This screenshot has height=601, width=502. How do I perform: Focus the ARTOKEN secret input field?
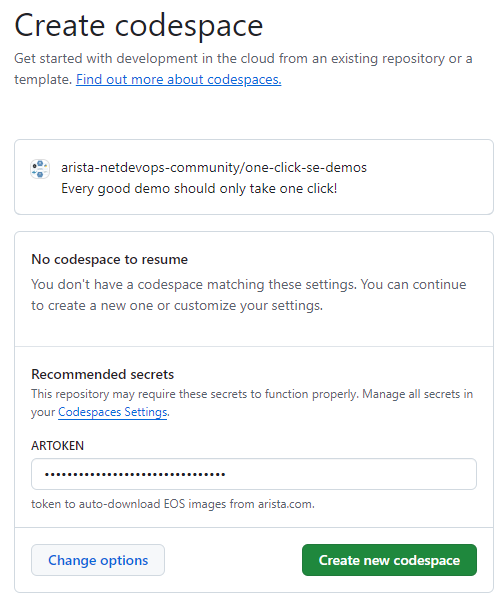254,474
